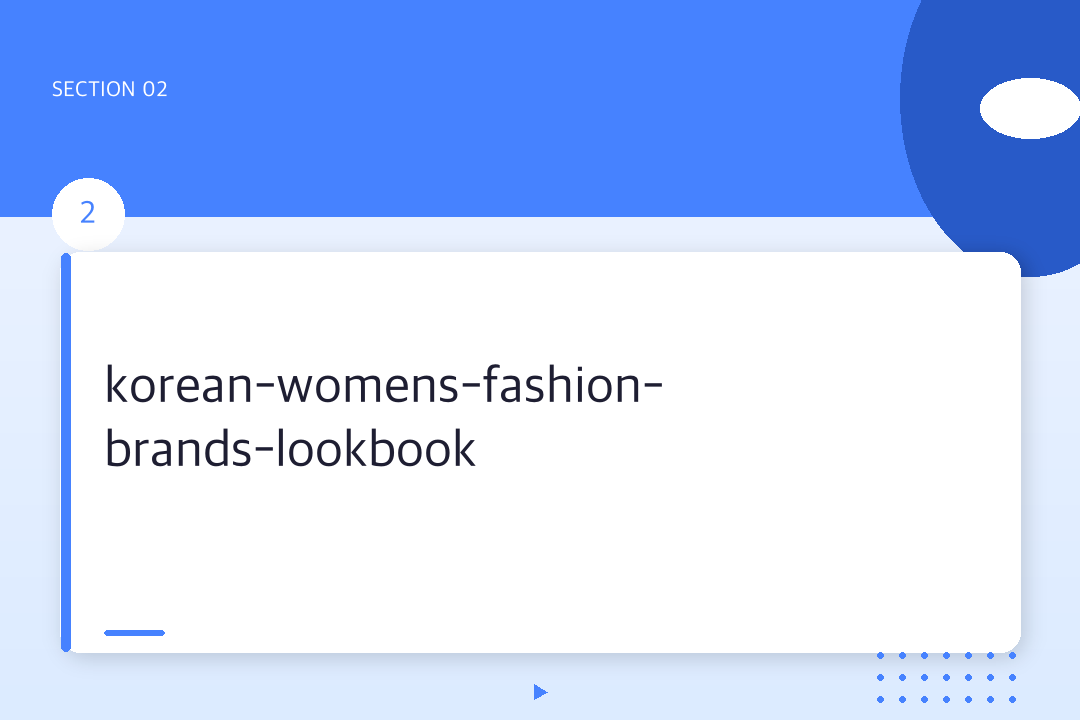Click the top-left dot in the dot pattern
Image resolution: width=1080 pixels, height=720 pixels.
pos(881,657)
